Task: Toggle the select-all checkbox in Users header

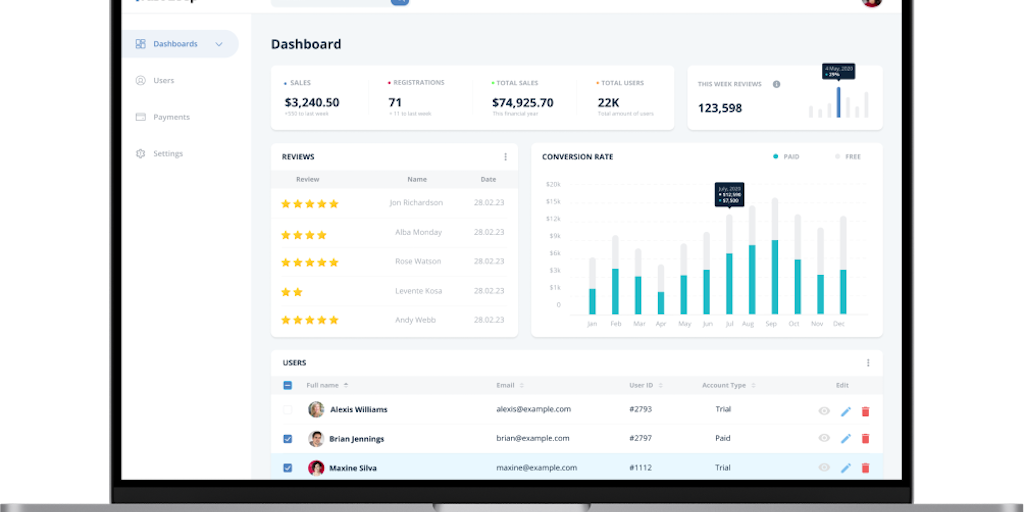Action: (287, 385)
